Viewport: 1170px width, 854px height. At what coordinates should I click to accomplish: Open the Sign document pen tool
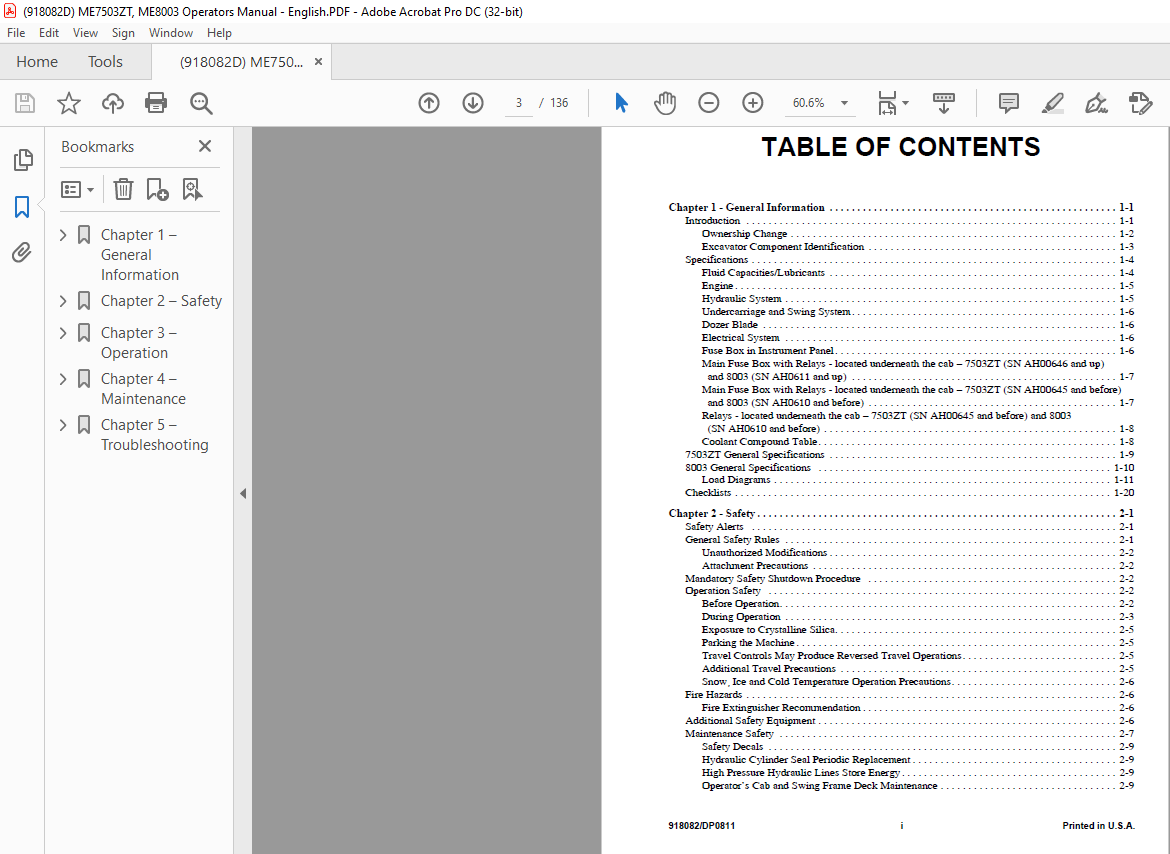[x=1096, y=103]
